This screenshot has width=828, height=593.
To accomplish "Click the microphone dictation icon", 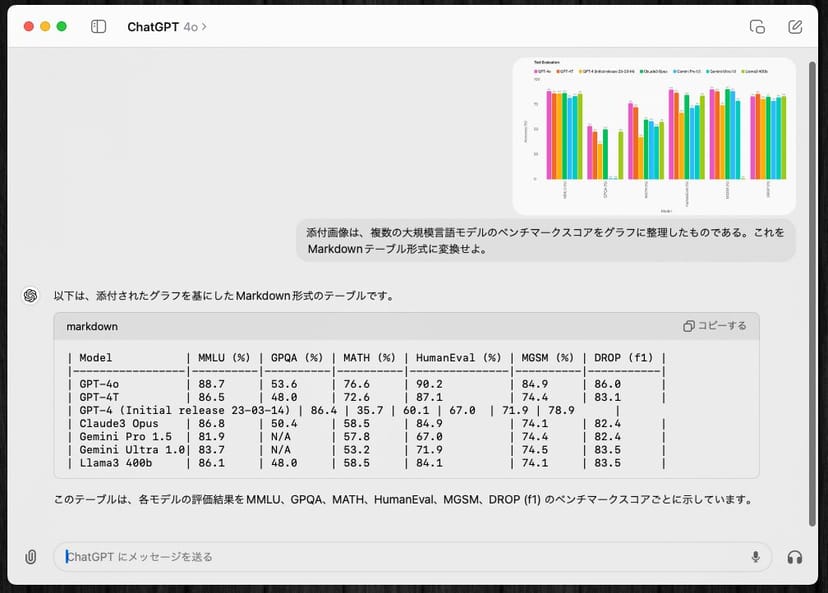I will tap(756, 557).
